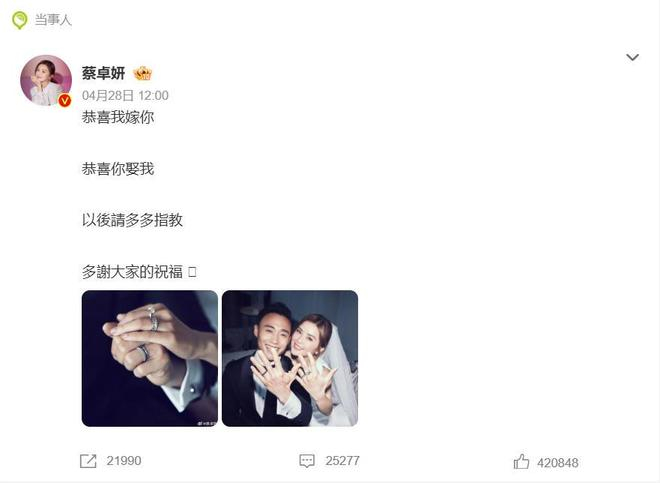This screenshot has height=483, width=660.
Task: Expand the post options chevron menu
Action: point(632,57)
